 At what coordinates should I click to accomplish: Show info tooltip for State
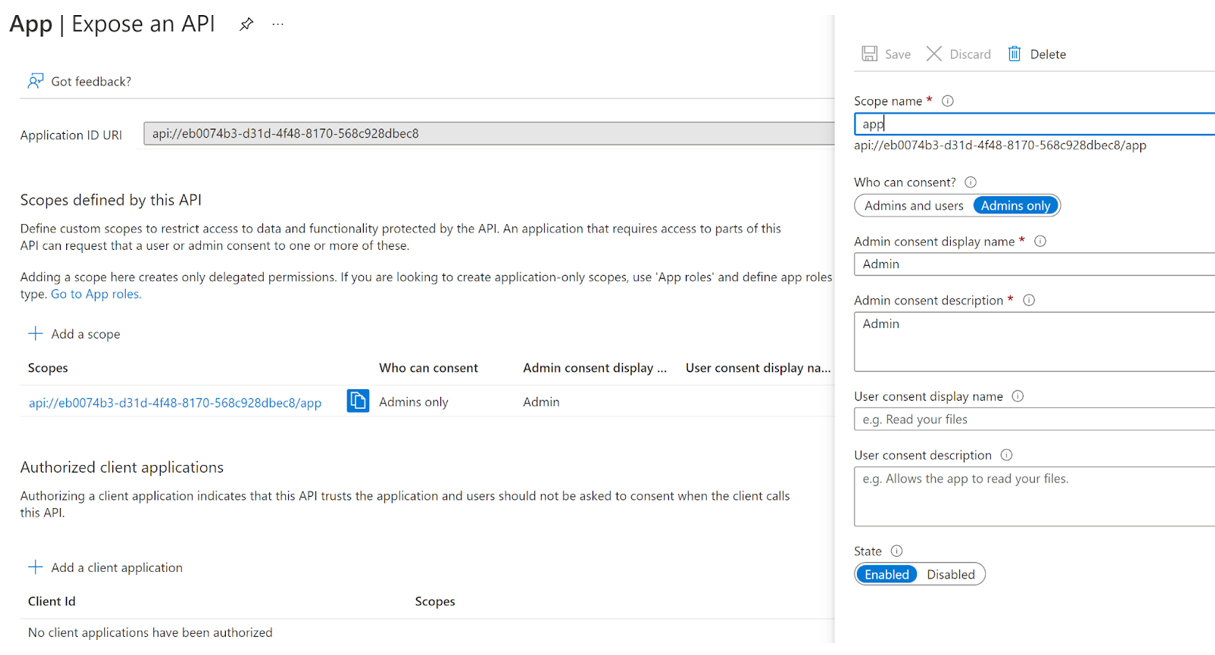coord(896,551)
